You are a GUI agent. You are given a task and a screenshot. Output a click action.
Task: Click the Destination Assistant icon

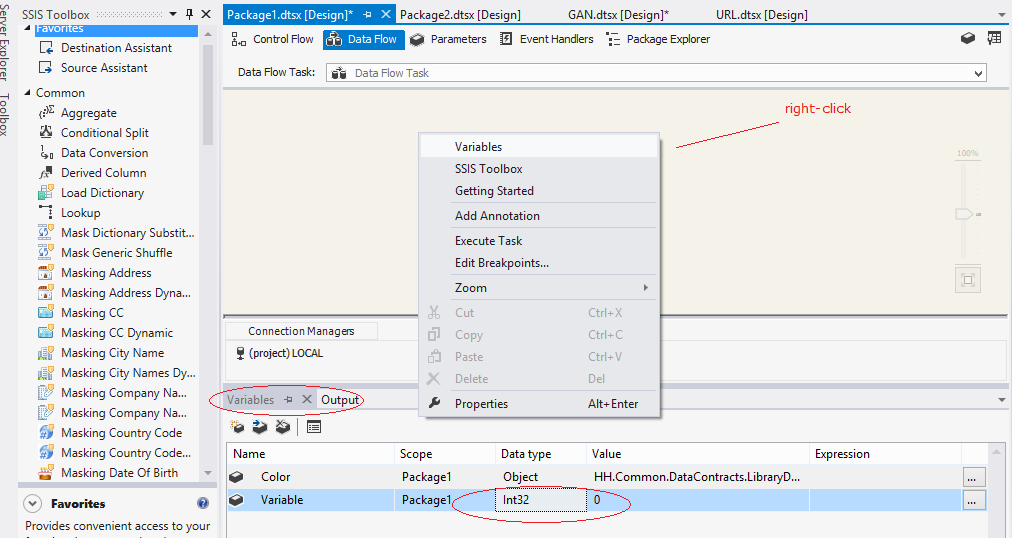click(x=46, y=48)
